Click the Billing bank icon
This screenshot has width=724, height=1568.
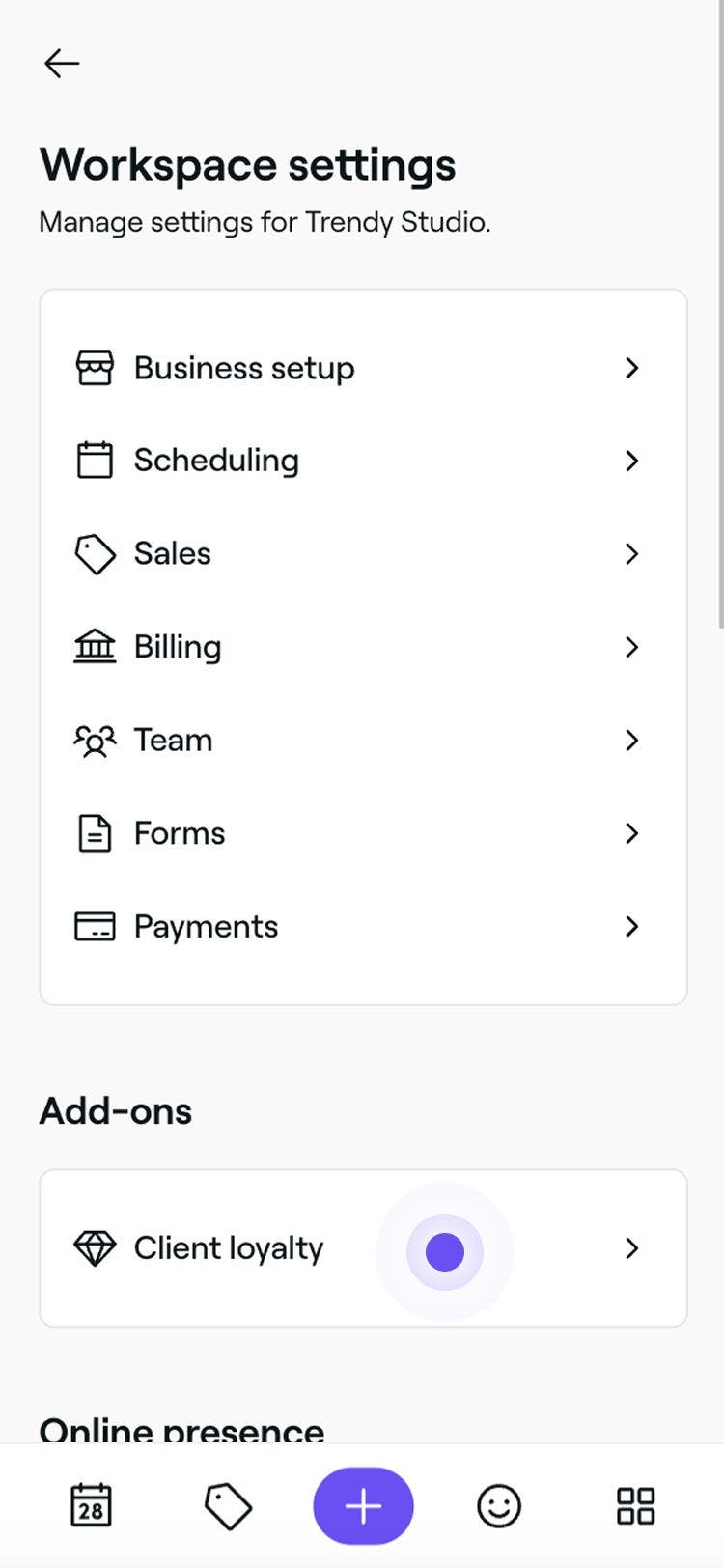(95, 647)
